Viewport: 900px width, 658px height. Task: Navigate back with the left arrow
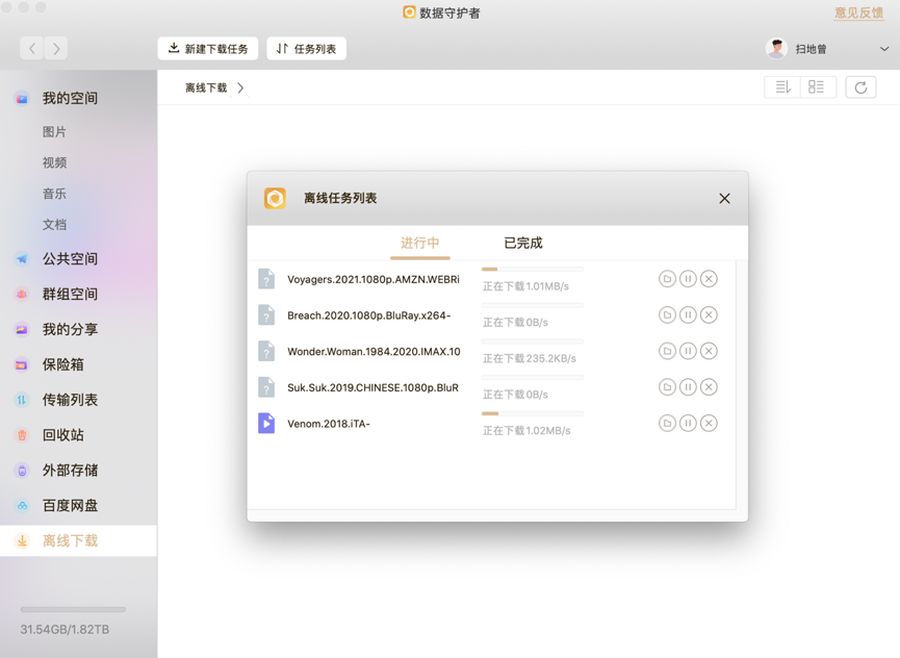click(32, 48)
